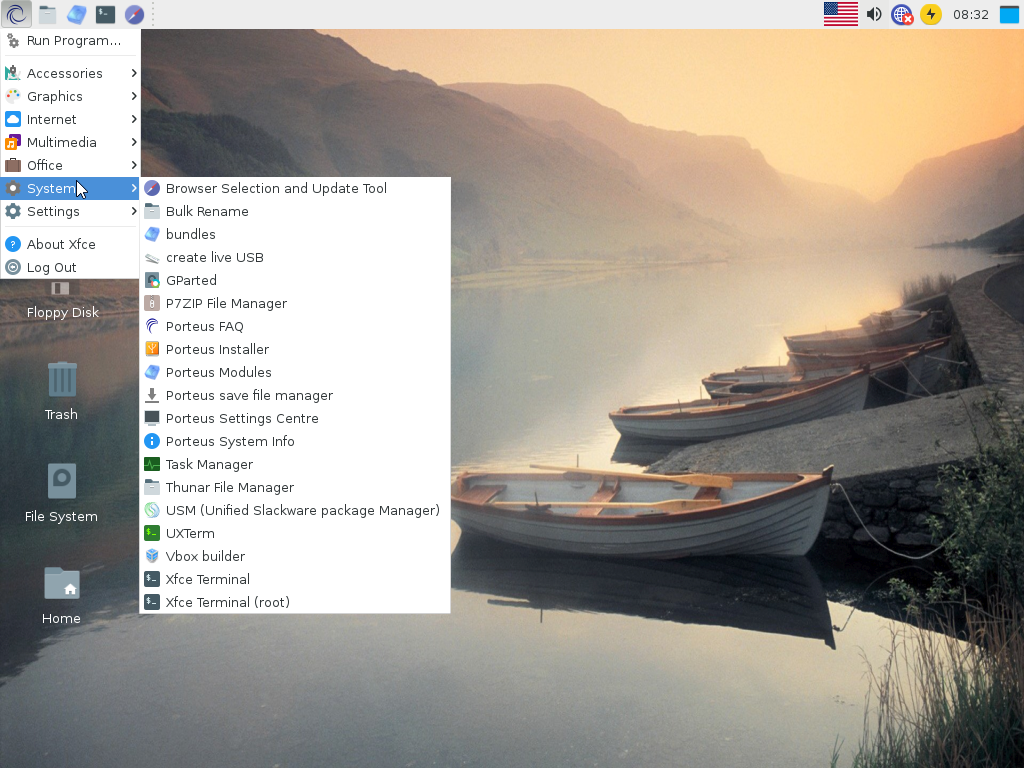Expand the Accessories submenu
The image size is (1024, 768).
(x=71, y=73)
